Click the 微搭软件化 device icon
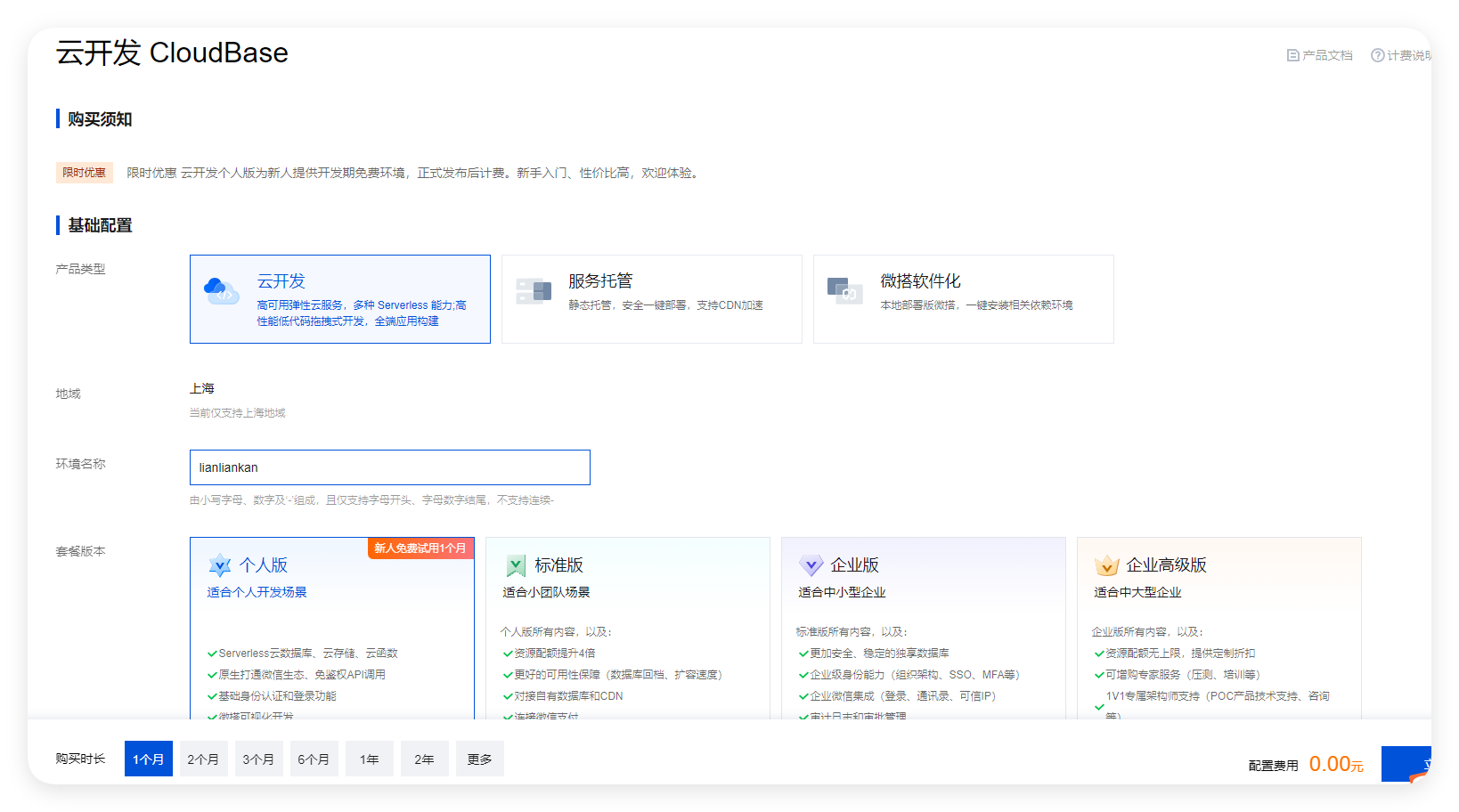This screenshot has width=1459, height=812. click(845, 290)
